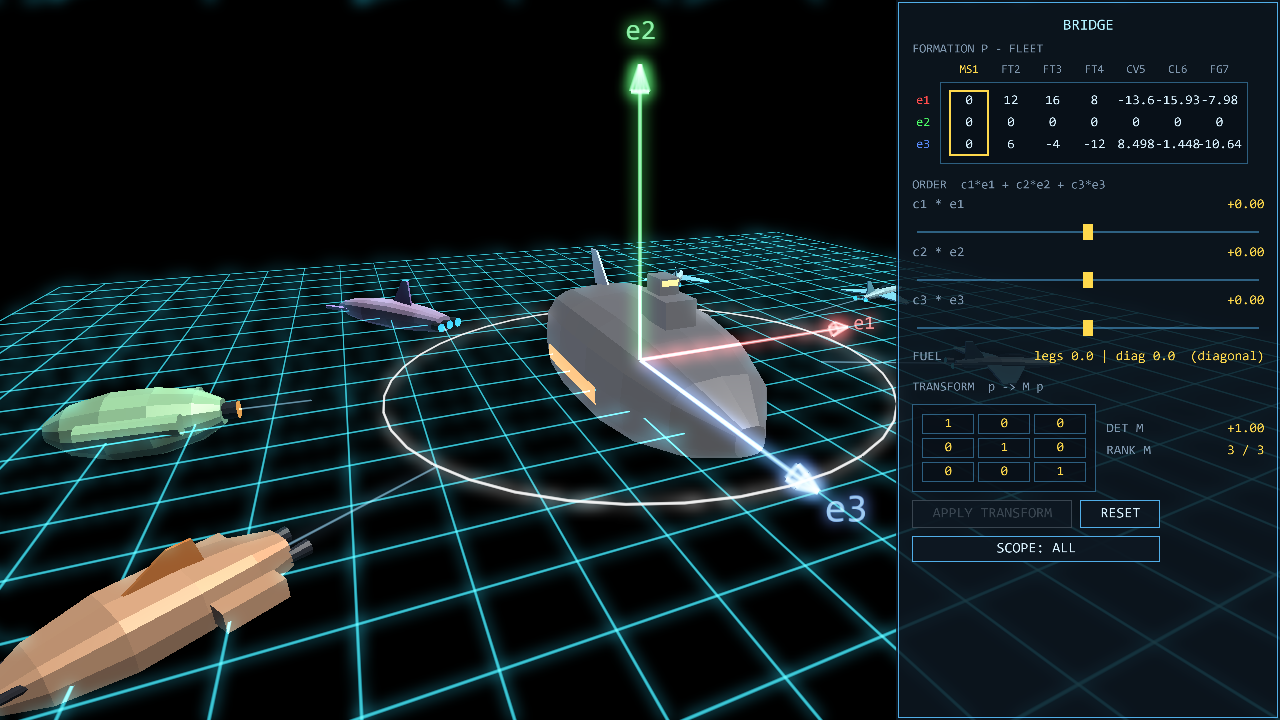Click the DET M value +1.00
Screen dimensions: 1280x720
point(1245,428)
